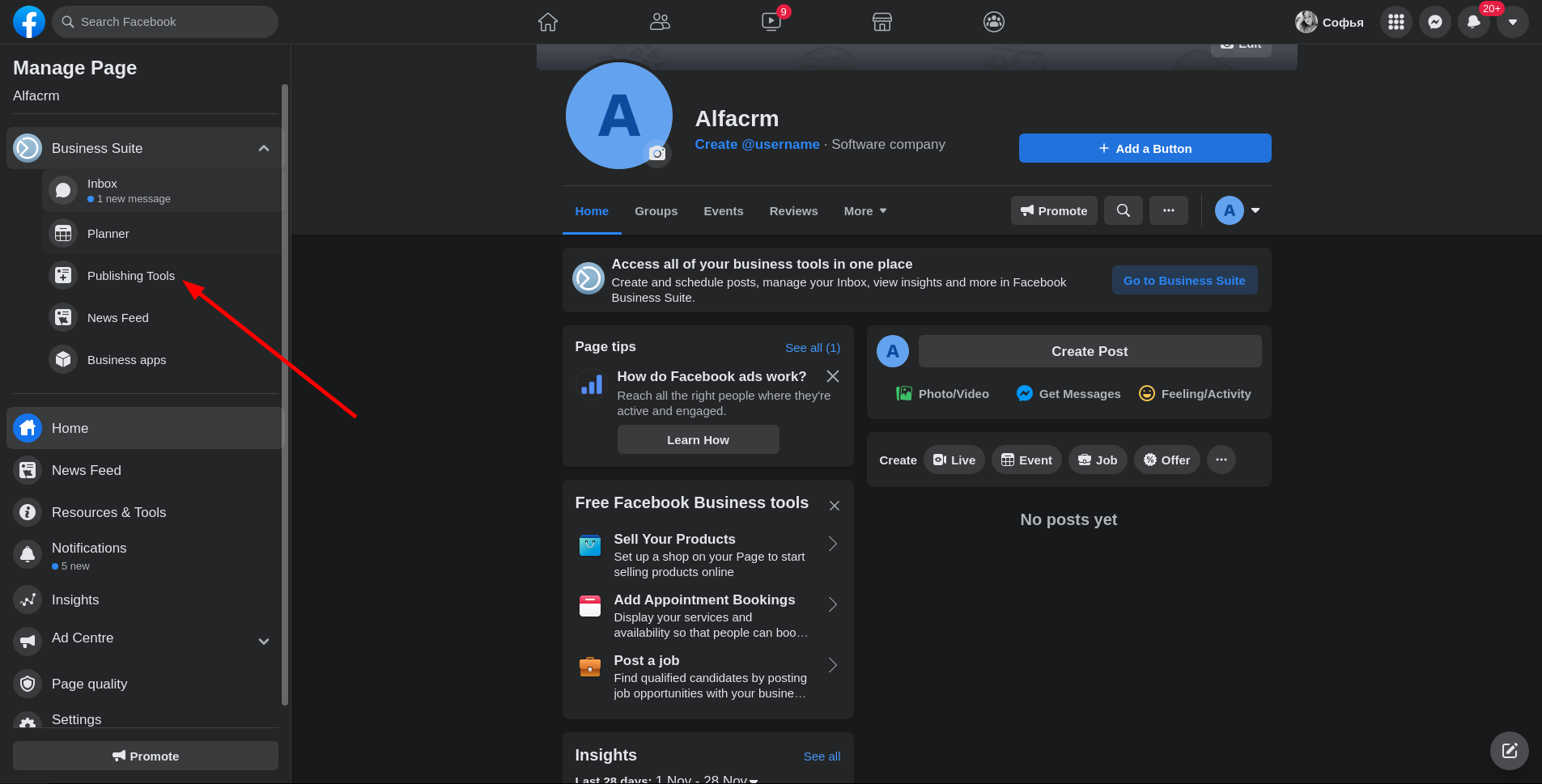Open the account dropdown arrow in top bar
This screenshot has width=1542, height=784.
(x=1513, y=22)
